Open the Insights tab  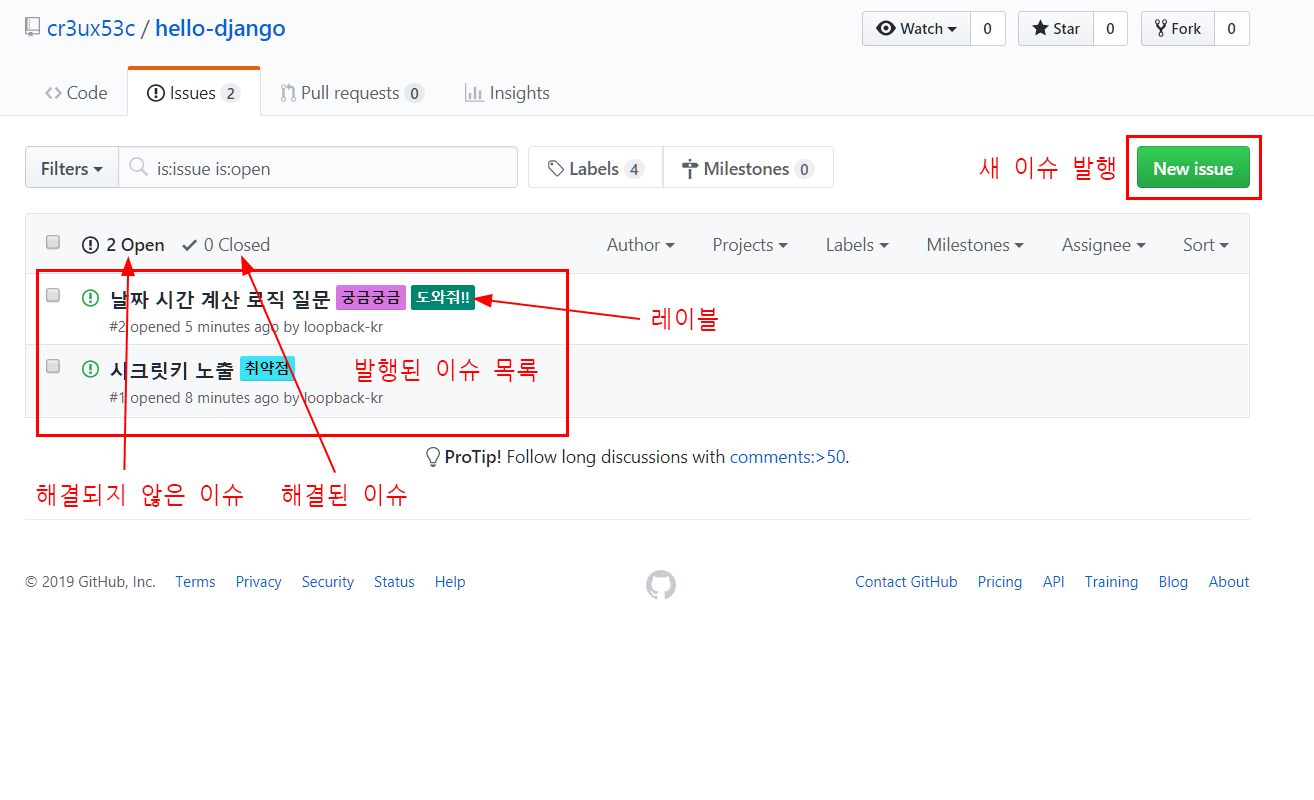pos(507,93)
